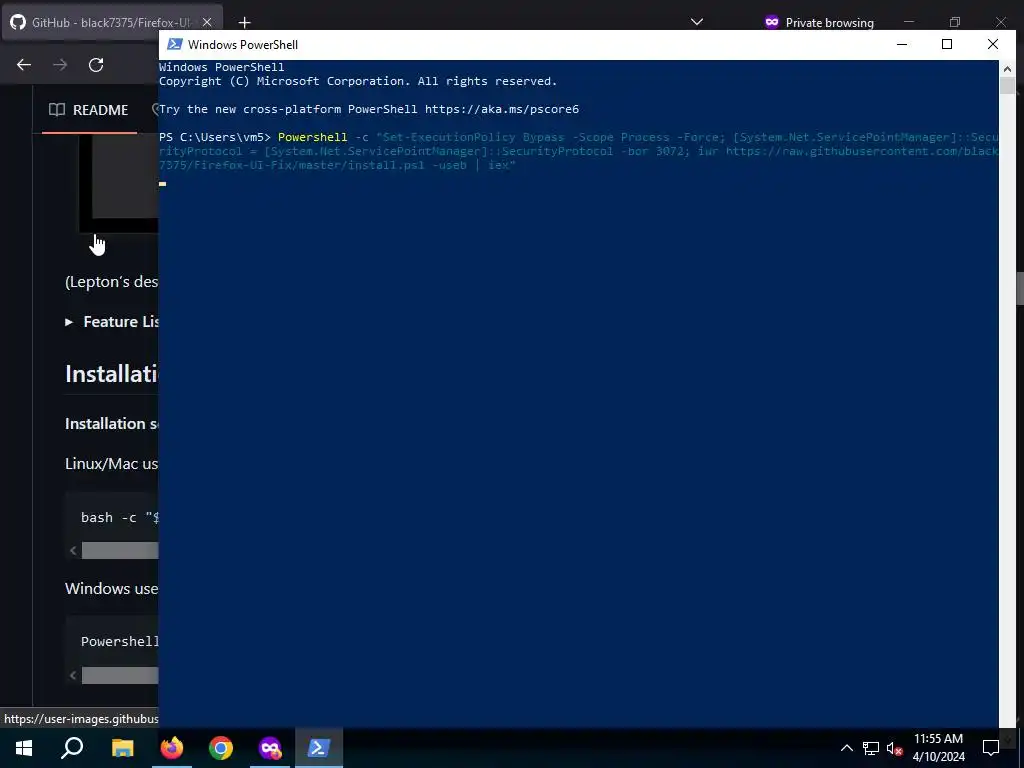Expand the Feature List section
The width and height of the screenshot is (1024, 768).
coord(112,321)
